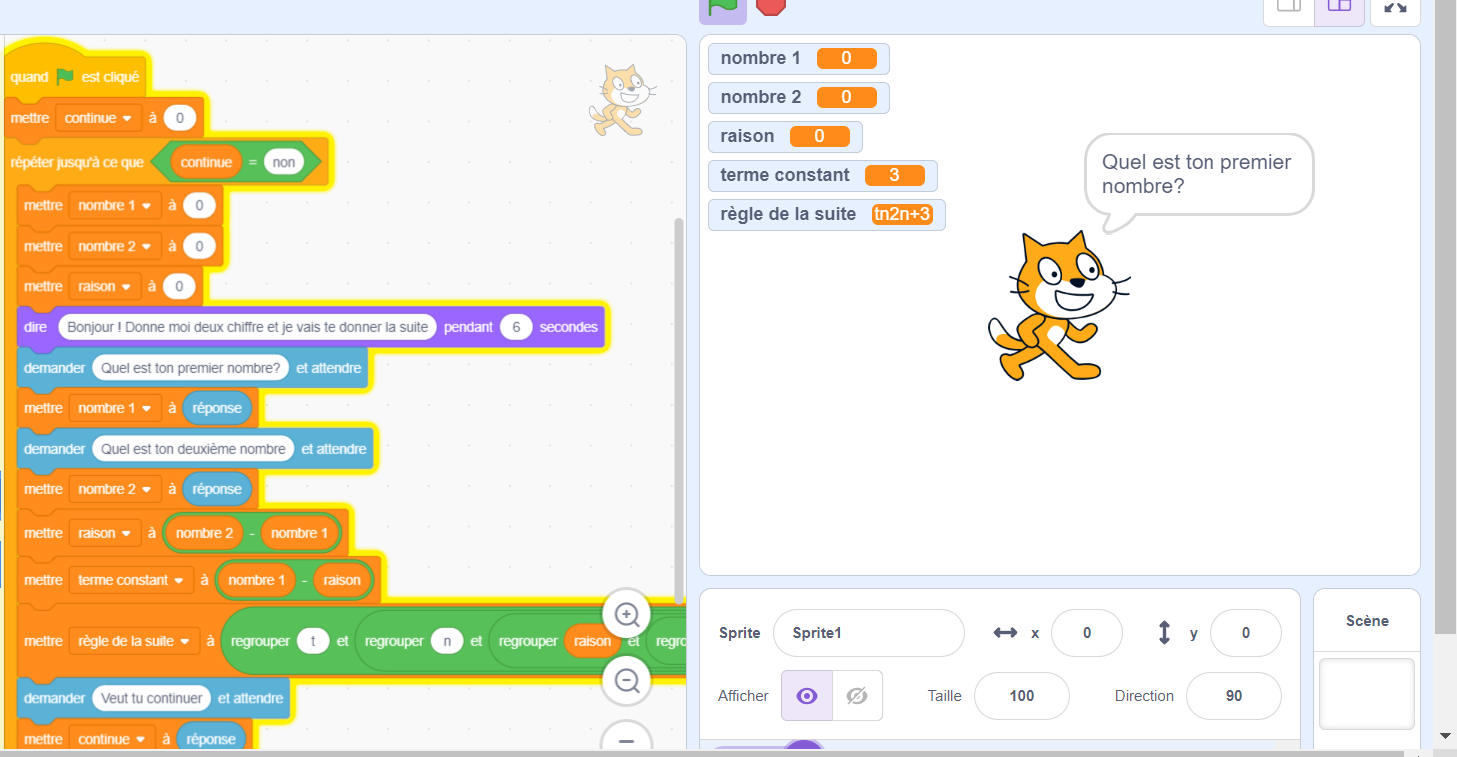Click the 'non' value in the condition
The image size is (1457, 757).
[284, 162]
